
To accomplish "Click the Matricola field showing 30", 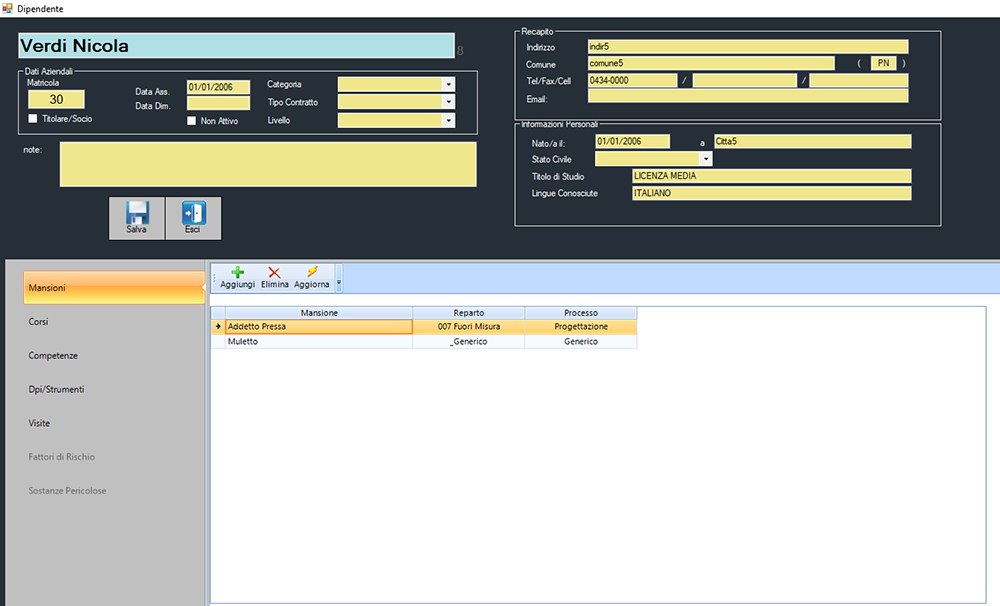I will coord(56,100).
